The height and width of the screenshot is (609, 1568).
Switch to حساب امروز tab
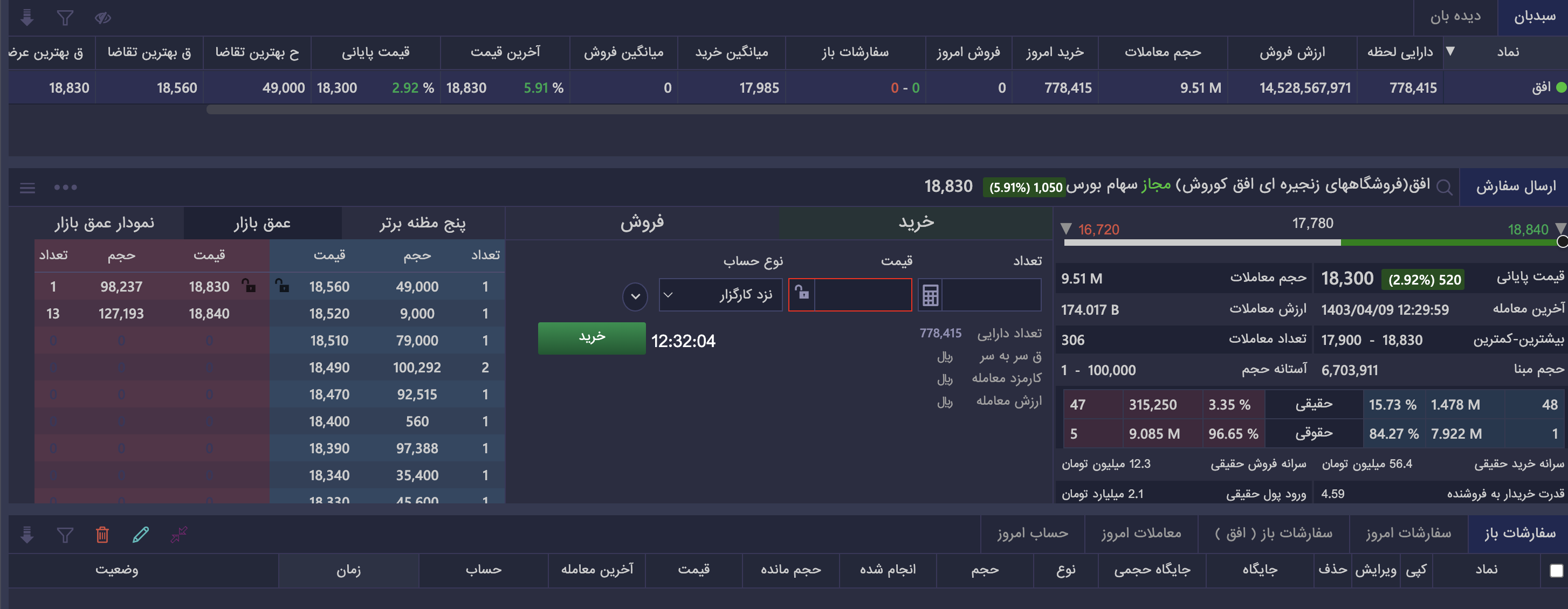[x=1033, y=534]
